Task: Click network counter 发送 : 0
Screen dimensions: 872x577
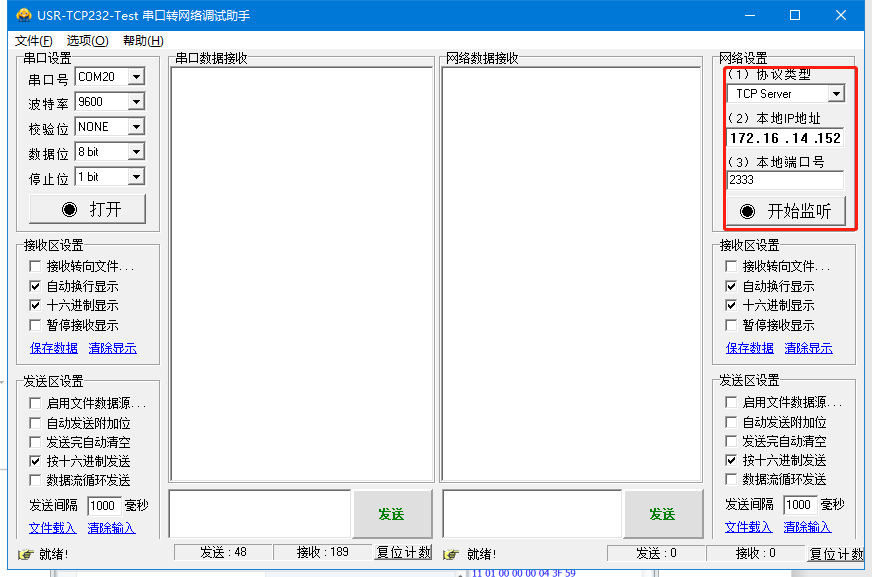Action: tap(656, 554)
